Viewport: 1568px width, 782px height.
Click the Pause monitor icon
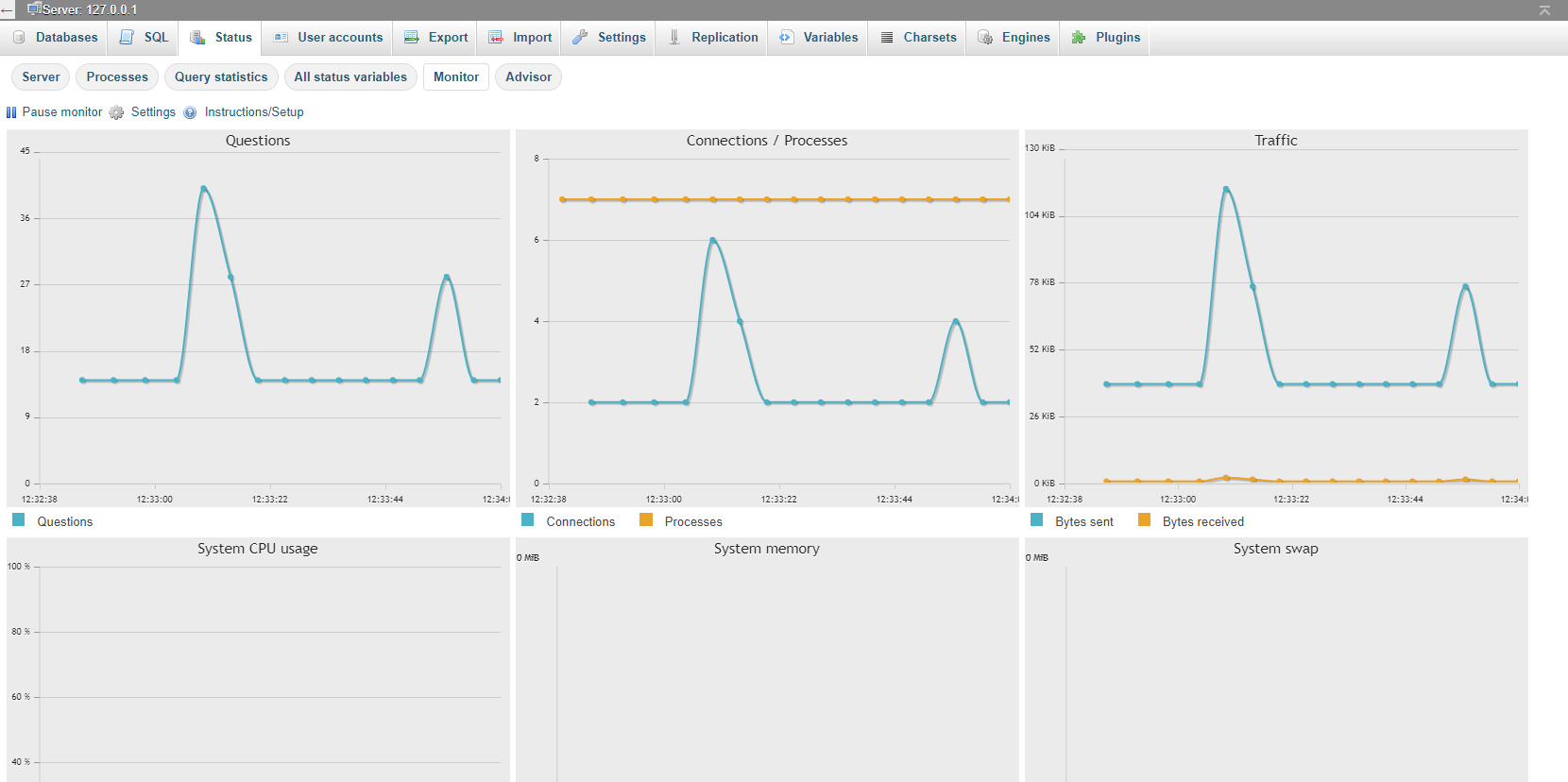click(x=11, y=112)
